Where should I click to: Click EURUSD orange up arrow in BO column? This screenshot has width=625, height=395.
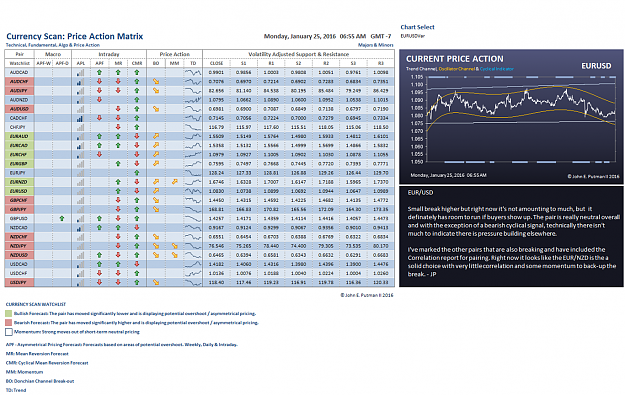pos(156,191)
